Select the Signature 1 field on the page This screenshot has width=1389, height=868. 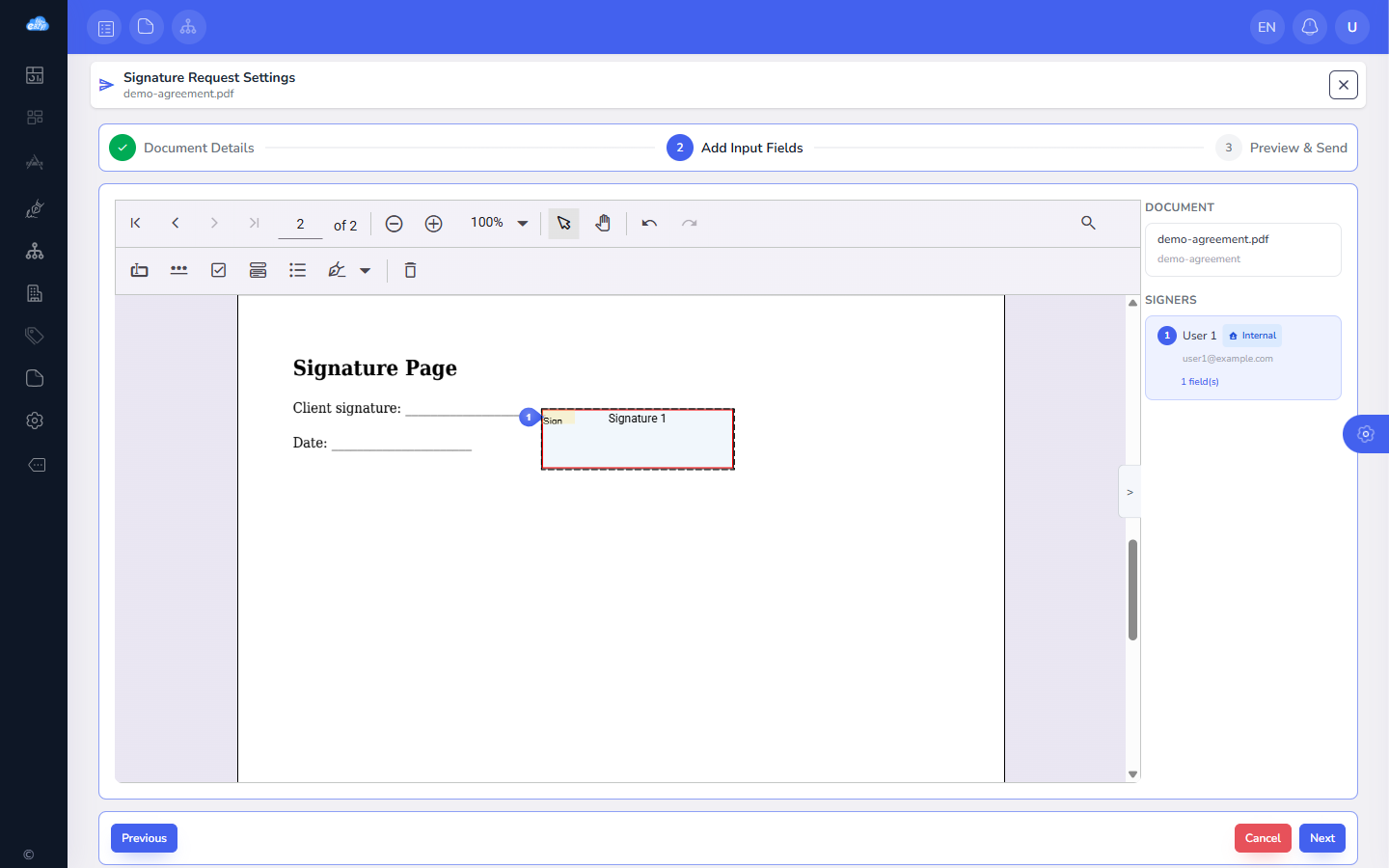point(638,439)
